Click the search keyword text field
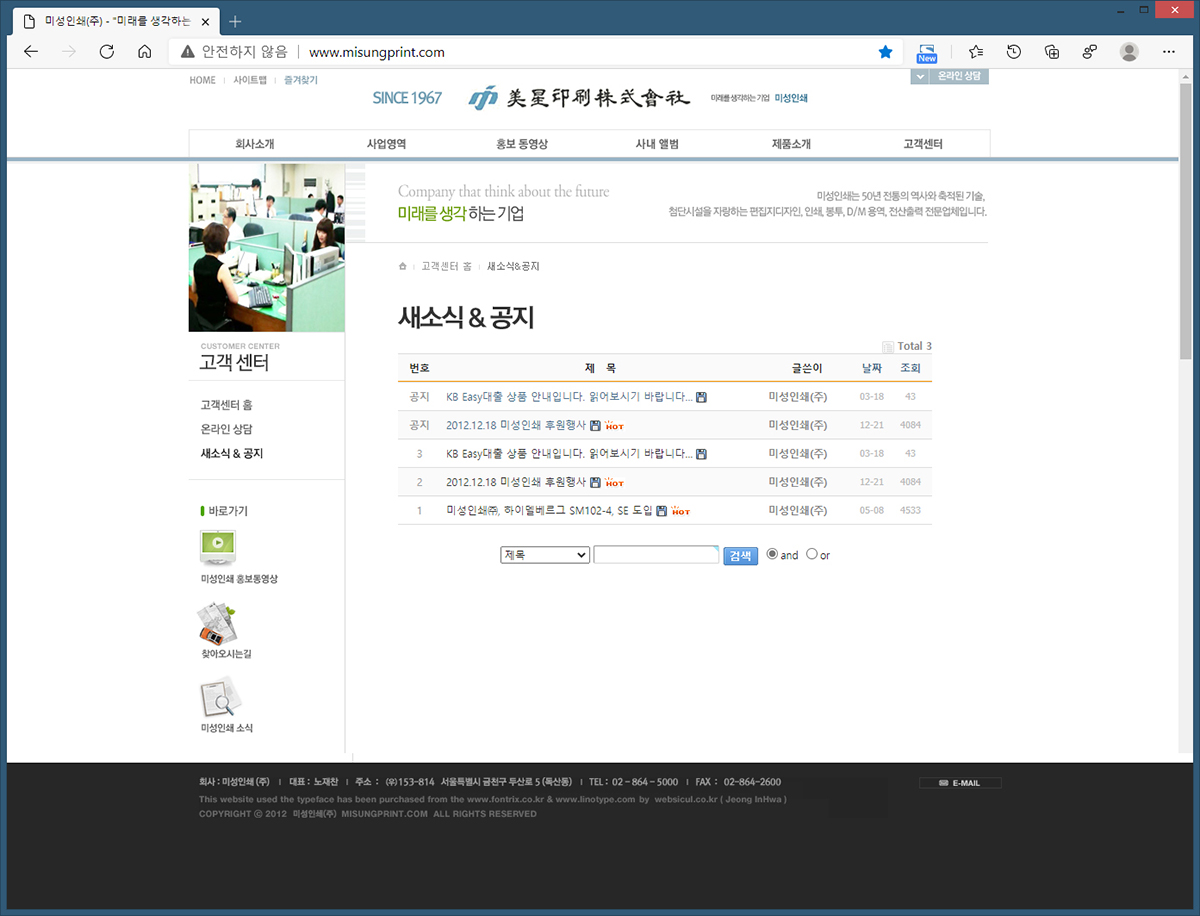Screen dimensions: 1200x916 pyautogui.click(x=655, y=555)
